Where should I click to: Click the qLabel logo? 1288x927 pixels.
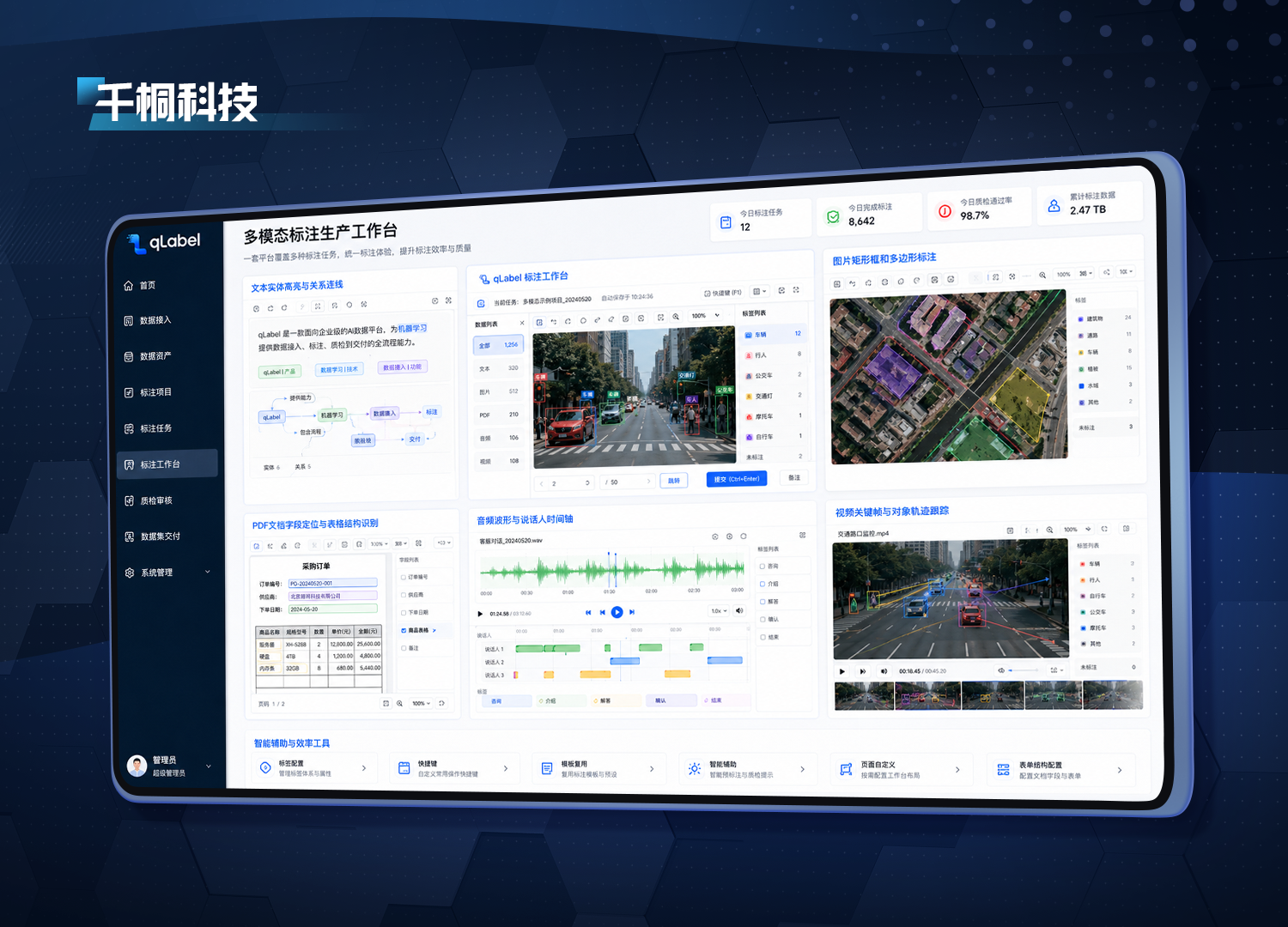(163, 242)
